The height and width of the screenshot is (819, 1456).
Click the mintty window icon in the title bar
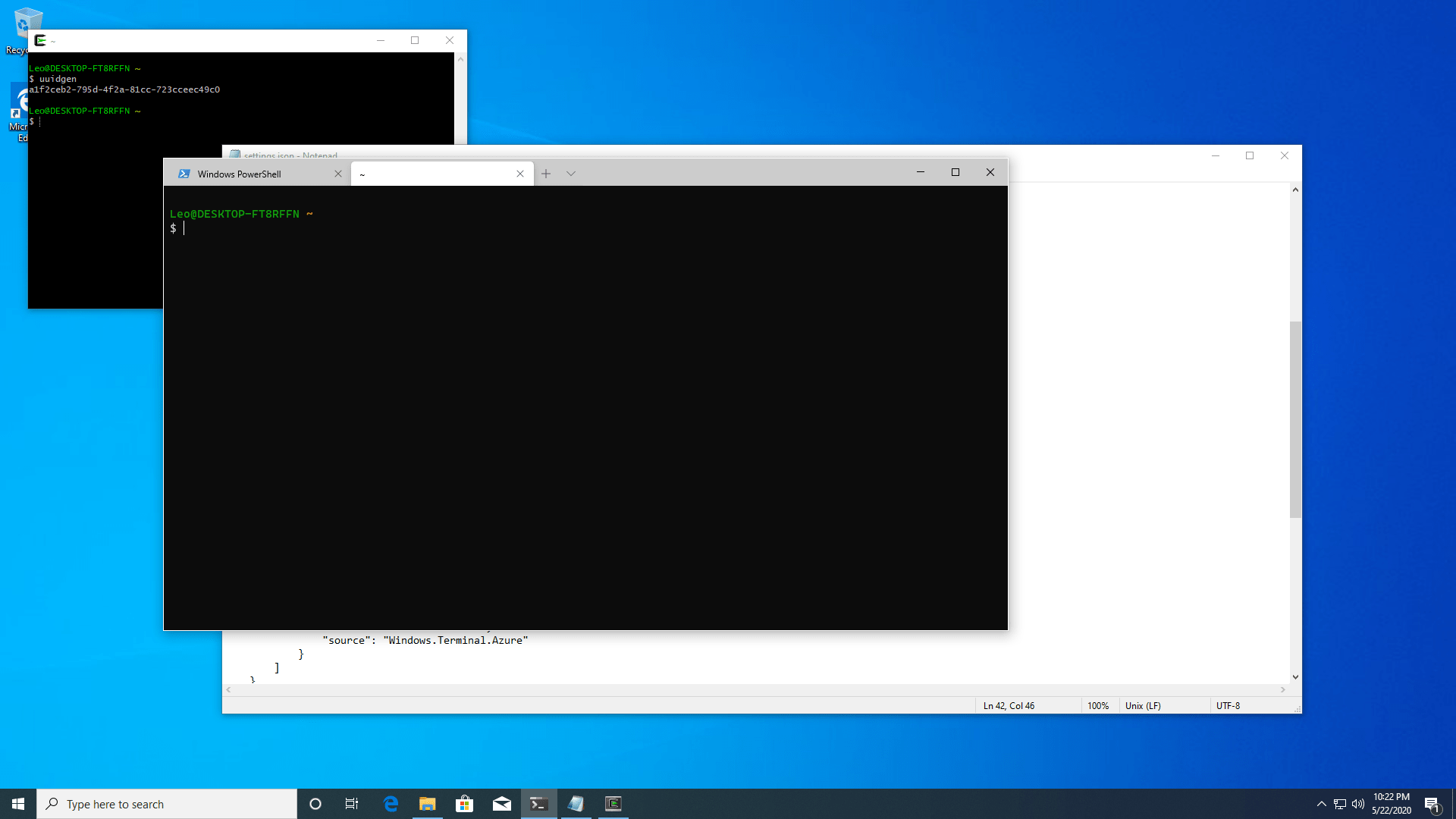coord(42,40)
